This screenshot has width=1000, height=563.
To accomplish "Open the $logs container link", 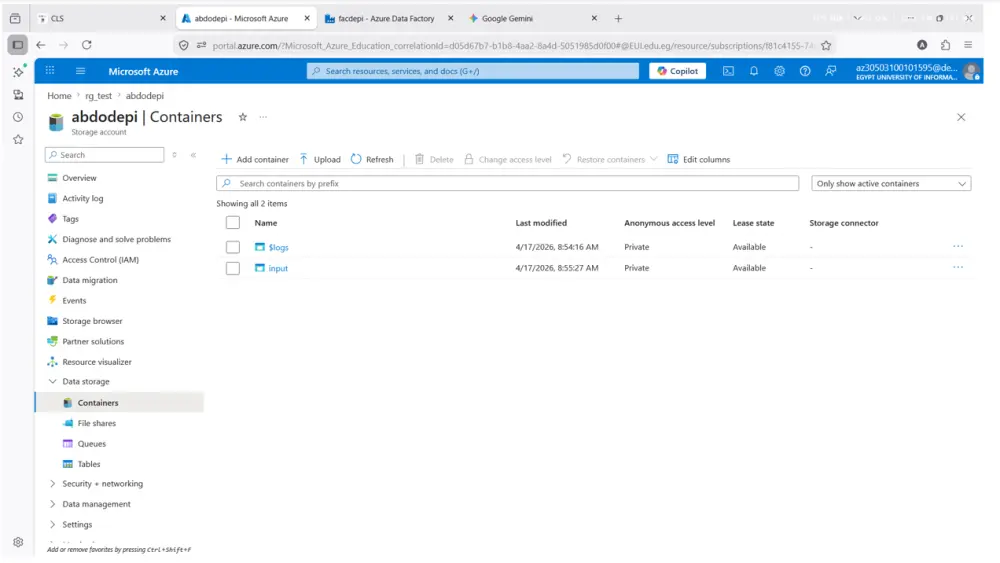I will pyautogui.click(x=278, y=247).
